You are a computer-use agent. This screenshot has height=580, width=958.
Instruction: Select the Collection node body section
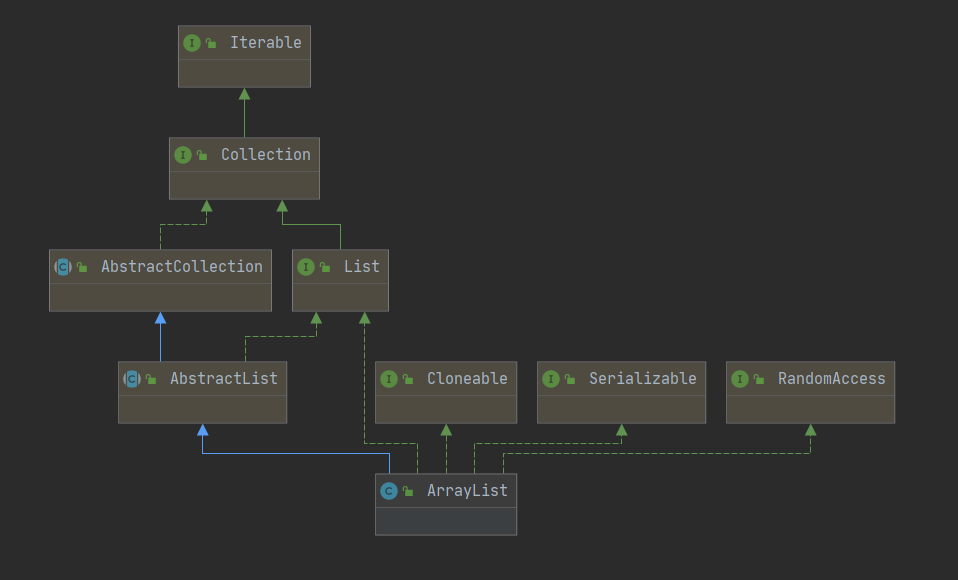click(244, 185)
